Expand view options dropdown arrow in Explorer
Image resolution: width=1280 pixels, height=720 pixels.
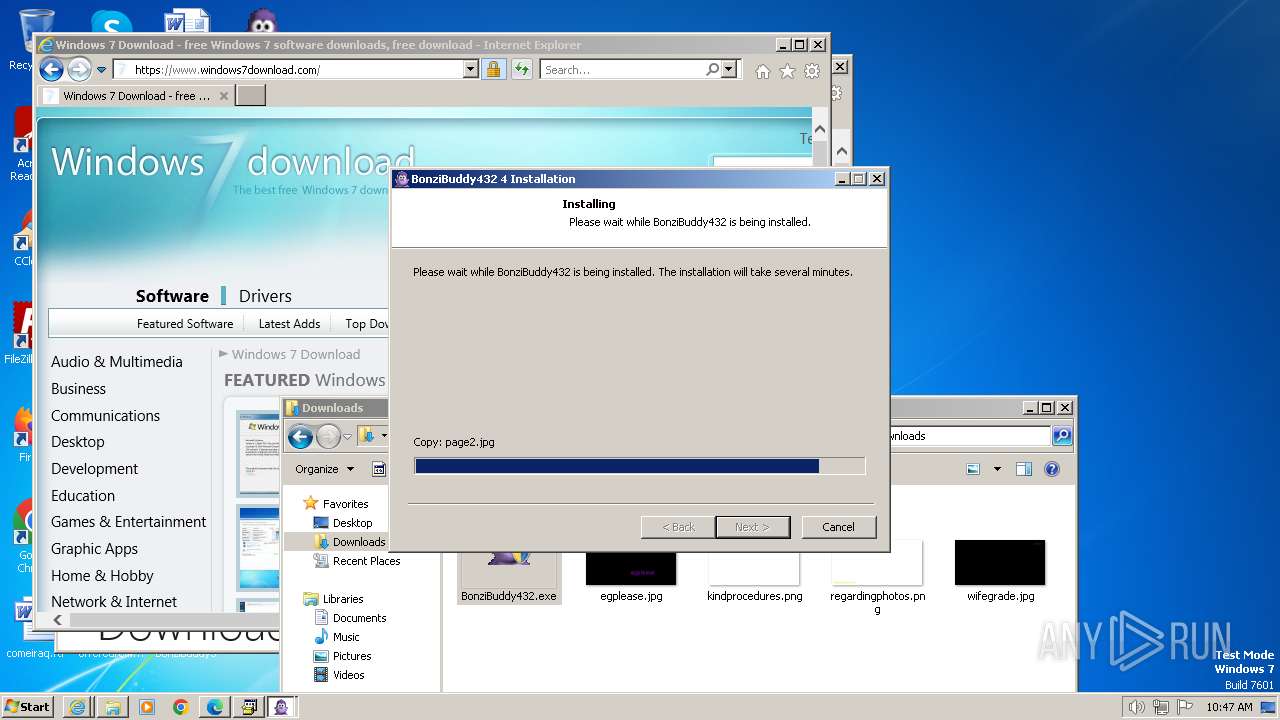997,469
